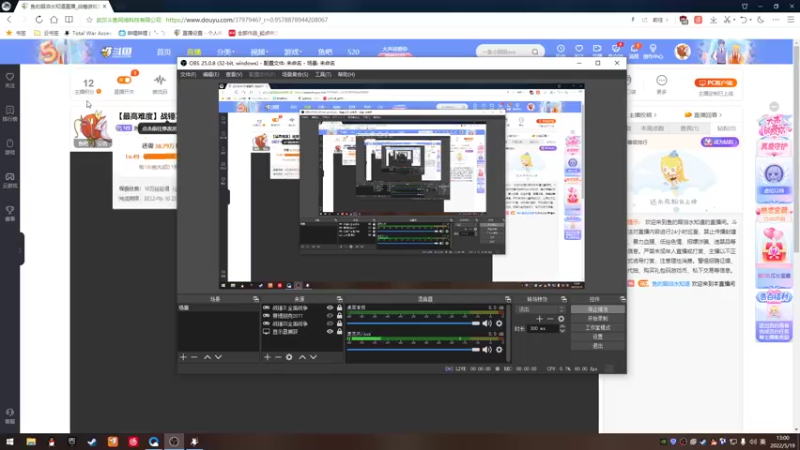Open OBS 文件(F) file menu
This screenshot has height=450, width=800.
188,74
